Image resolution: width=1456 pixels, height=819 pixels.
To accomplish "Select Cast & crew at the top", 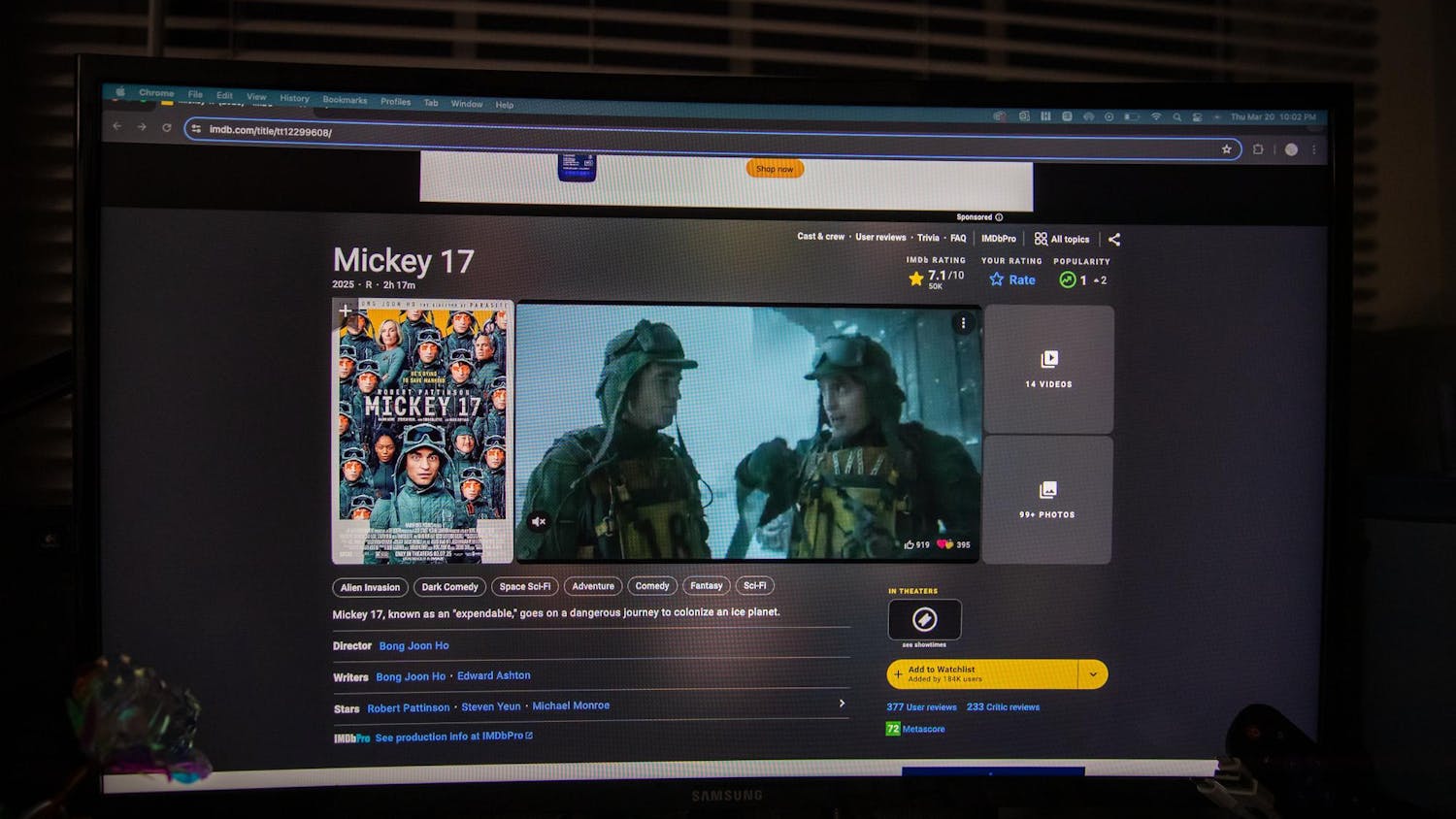I will pyautogui.click(x=820, y=237).
